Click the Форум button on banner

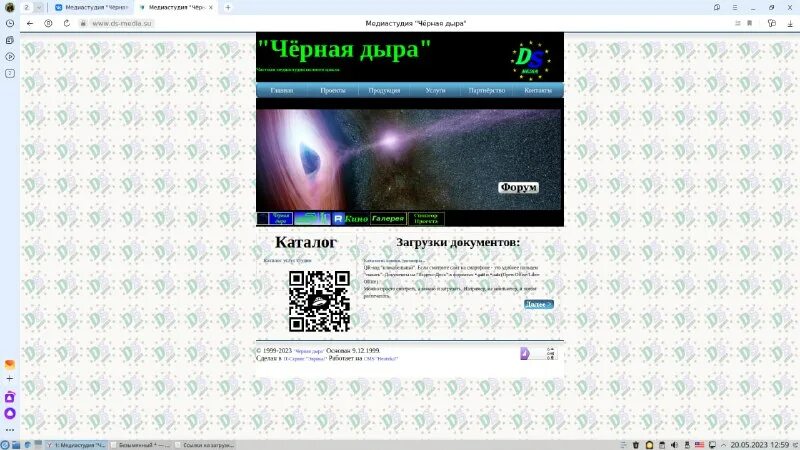tap(518, 187)
